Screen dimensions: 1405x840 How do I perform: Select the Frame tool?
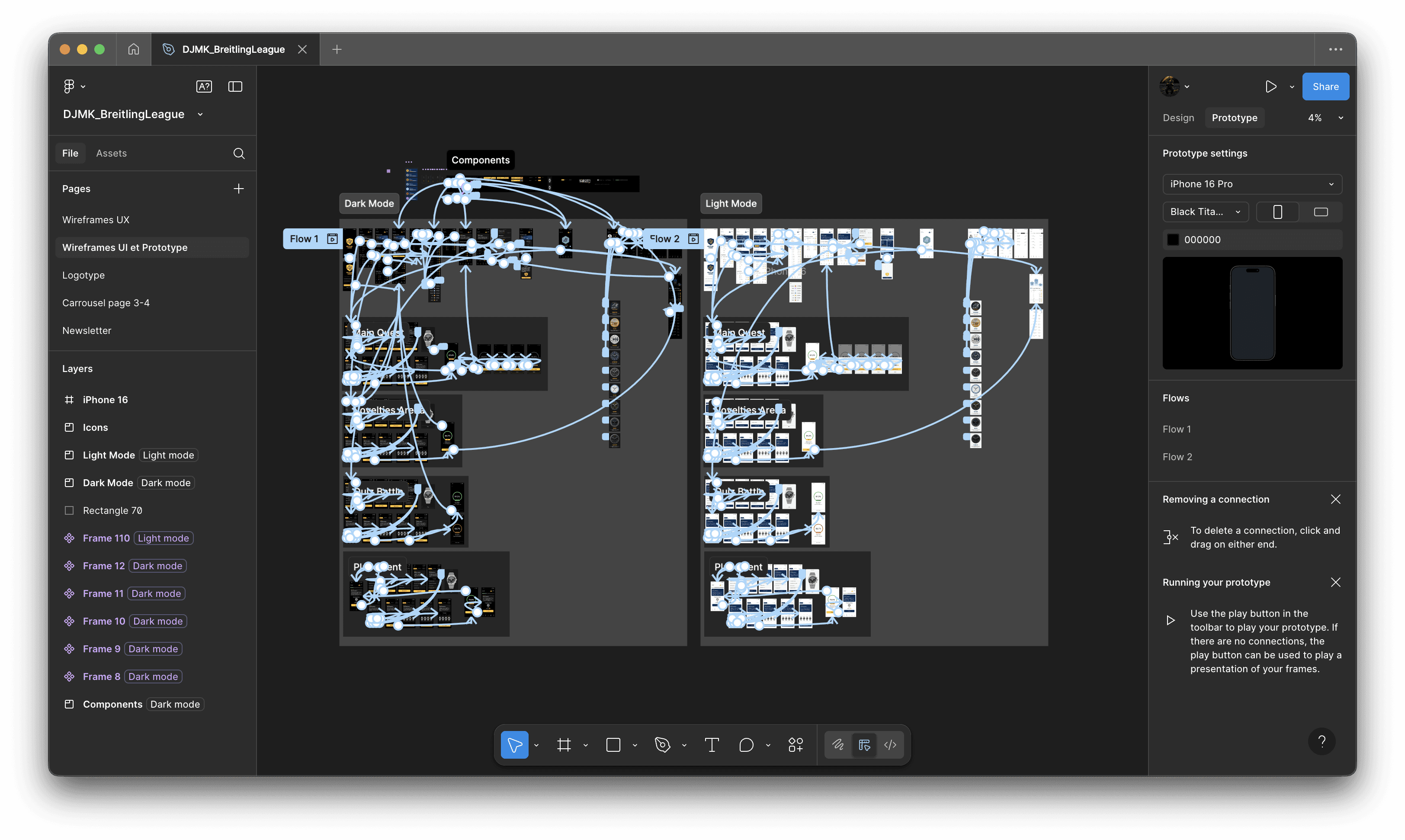pyautogui.click(x=564, y=745)
